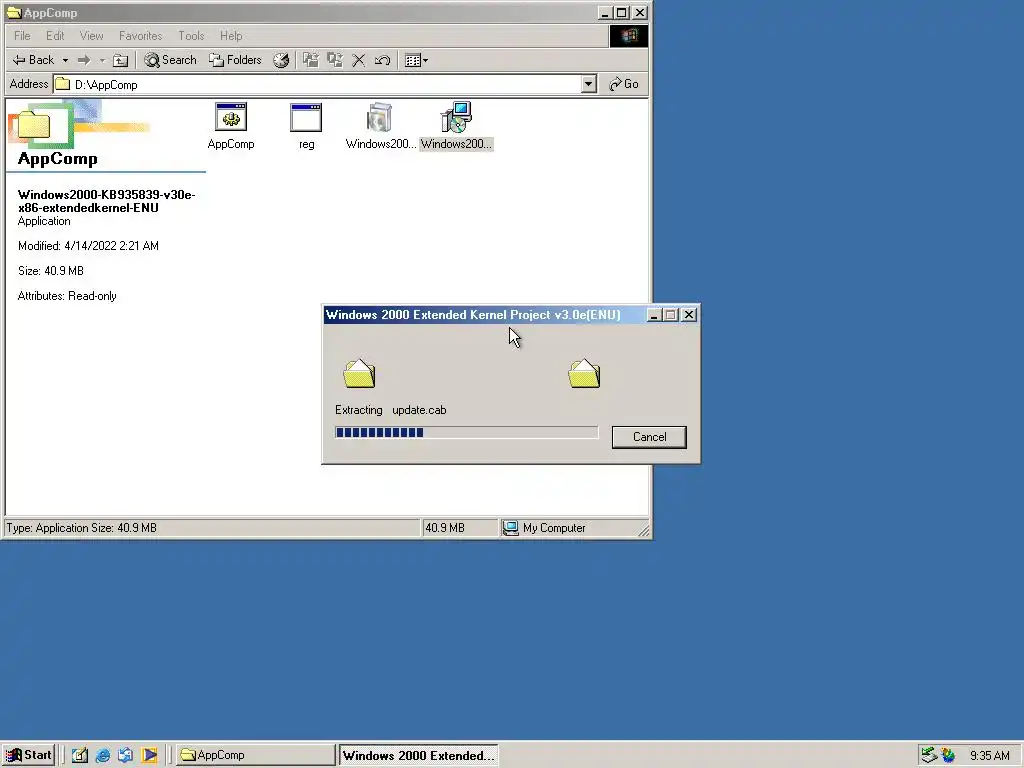1024x768 pixels.
Task: Open the Edit menu
Action: tap(55, 36)
